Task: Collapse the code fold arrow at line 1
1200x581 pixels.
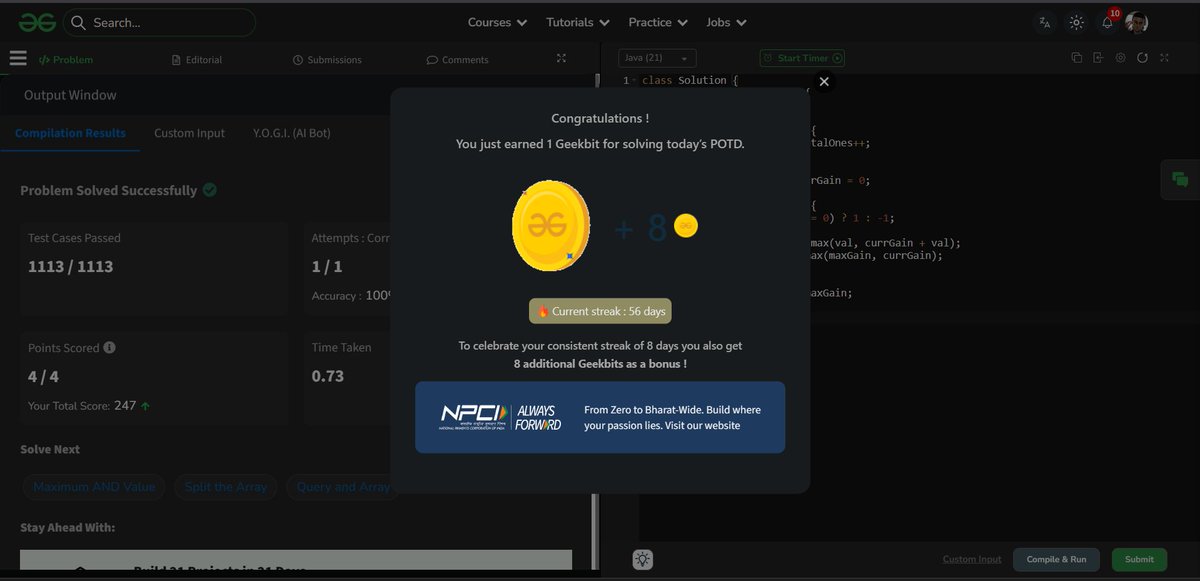Action: tap(635, 81)
